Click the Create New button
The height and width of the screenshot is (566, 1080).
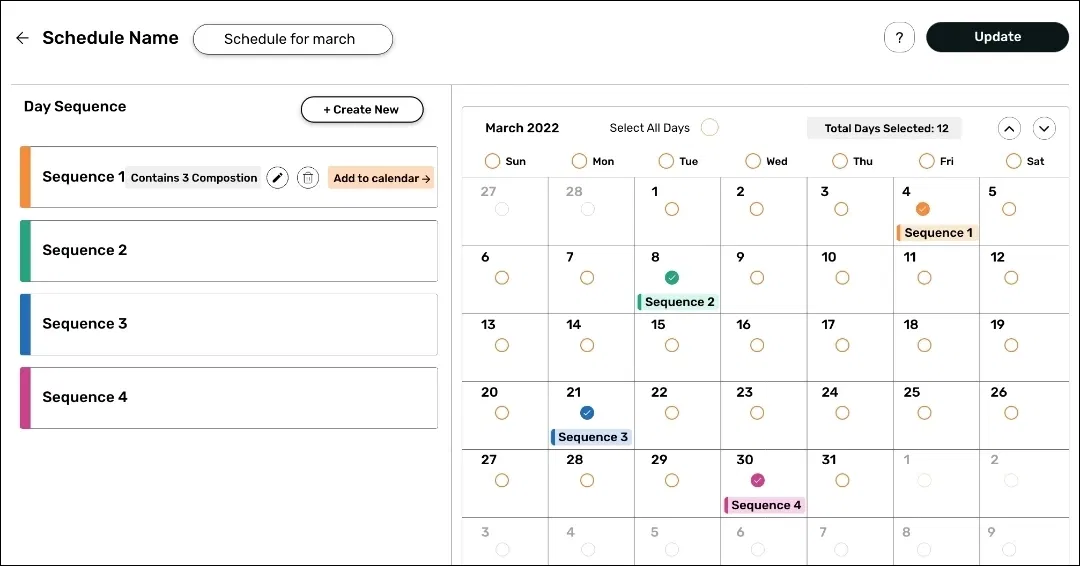coord(362,110)
